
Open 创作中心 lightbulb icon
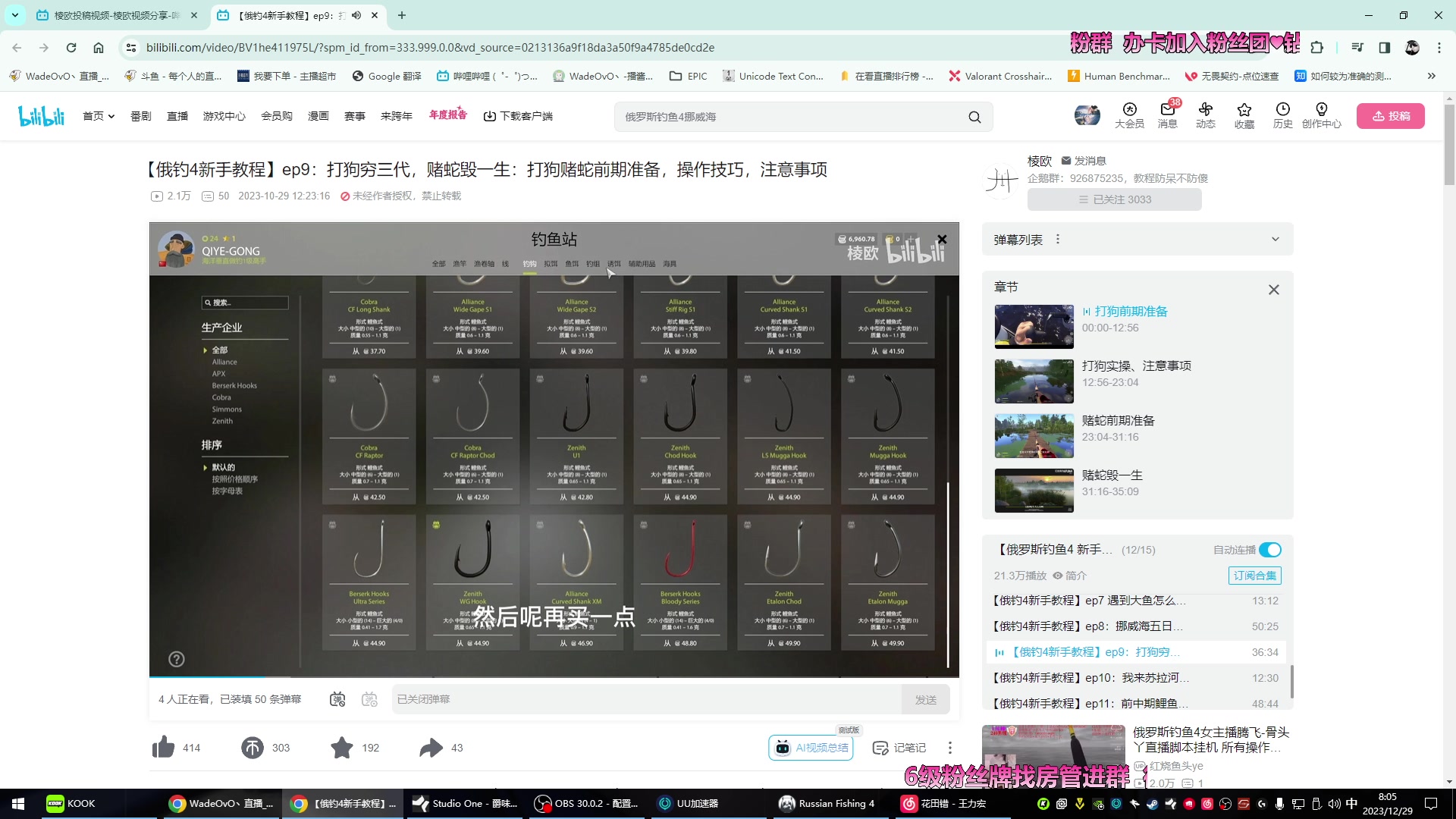[x=1322, y=115]
